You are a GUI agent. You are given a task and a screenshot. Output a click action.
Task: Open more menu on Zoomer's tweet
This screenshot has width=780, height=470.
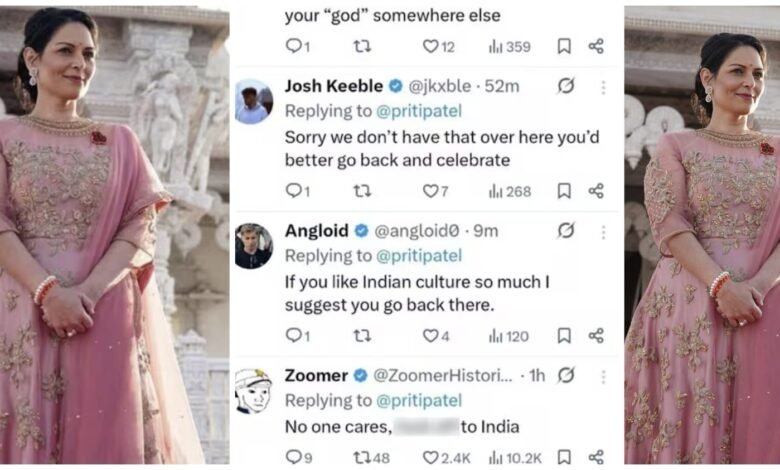[x=603, y=376]
